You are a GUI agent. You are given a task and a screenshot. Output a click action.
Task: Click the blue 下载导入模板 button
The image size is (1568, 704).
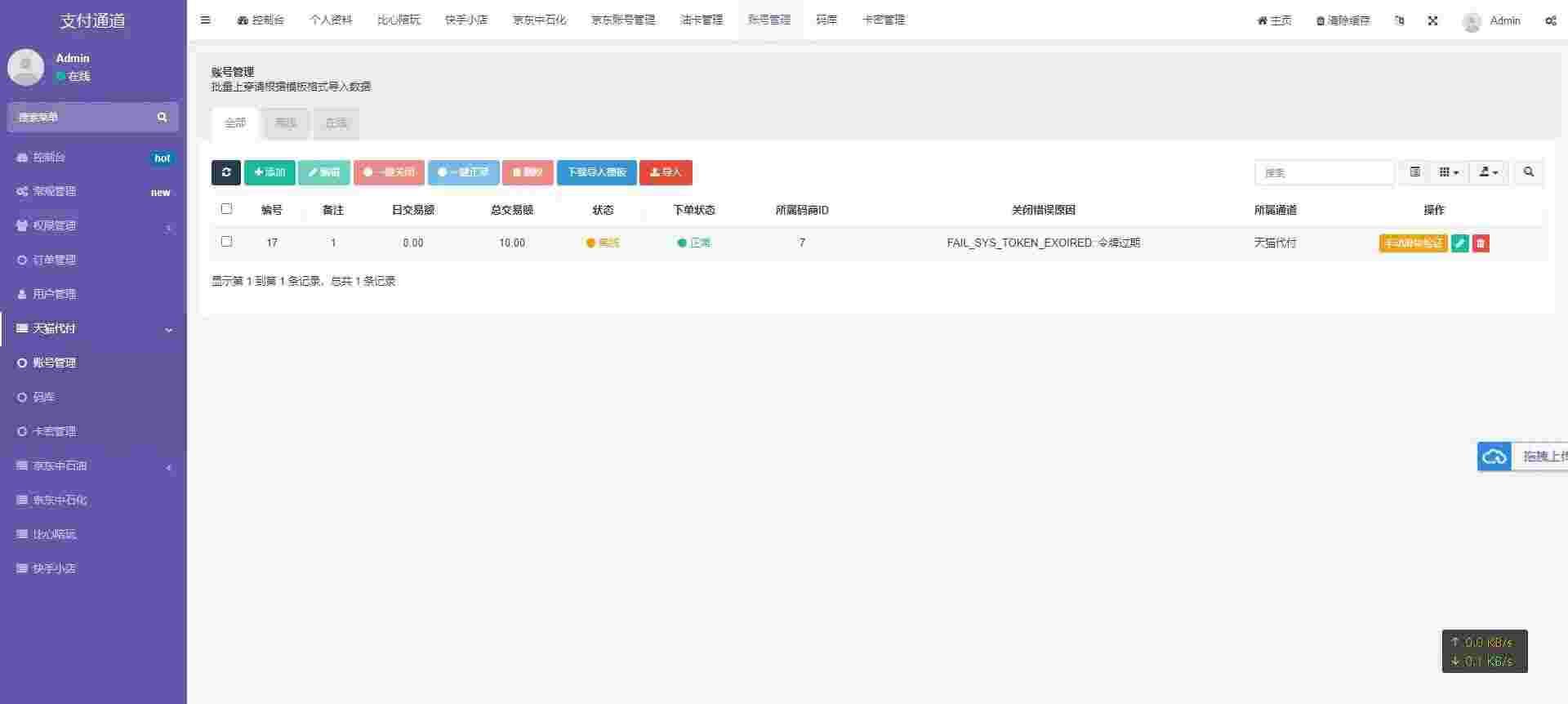pyautogui.click(x=596, y=172)
